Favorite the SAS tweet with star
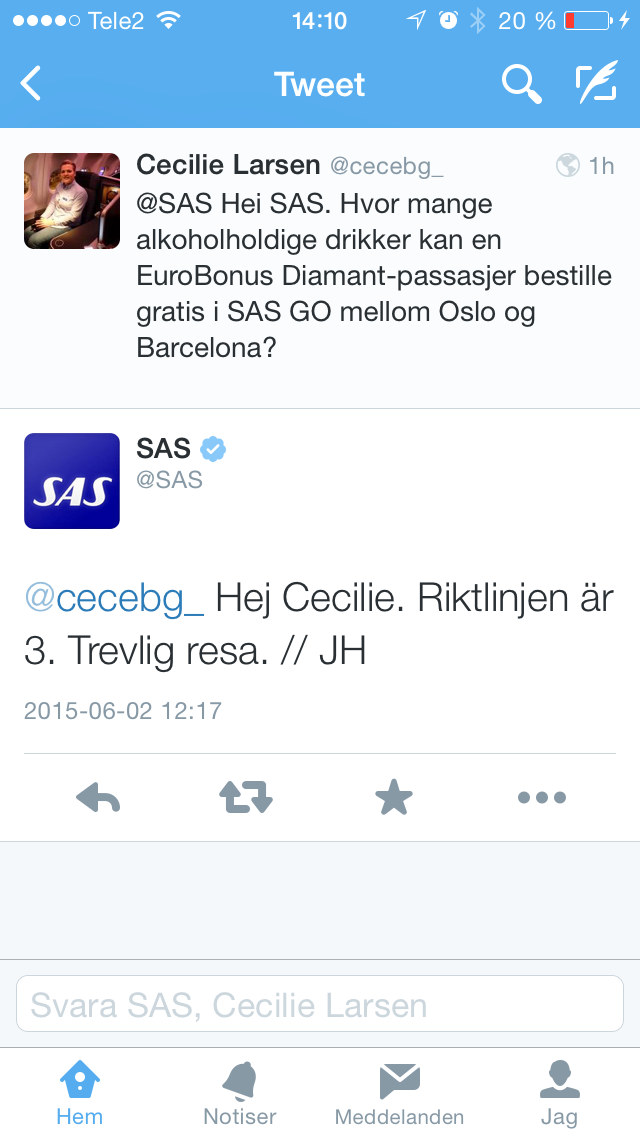Viewport: 640px width, 1136px height. point(393,797)
